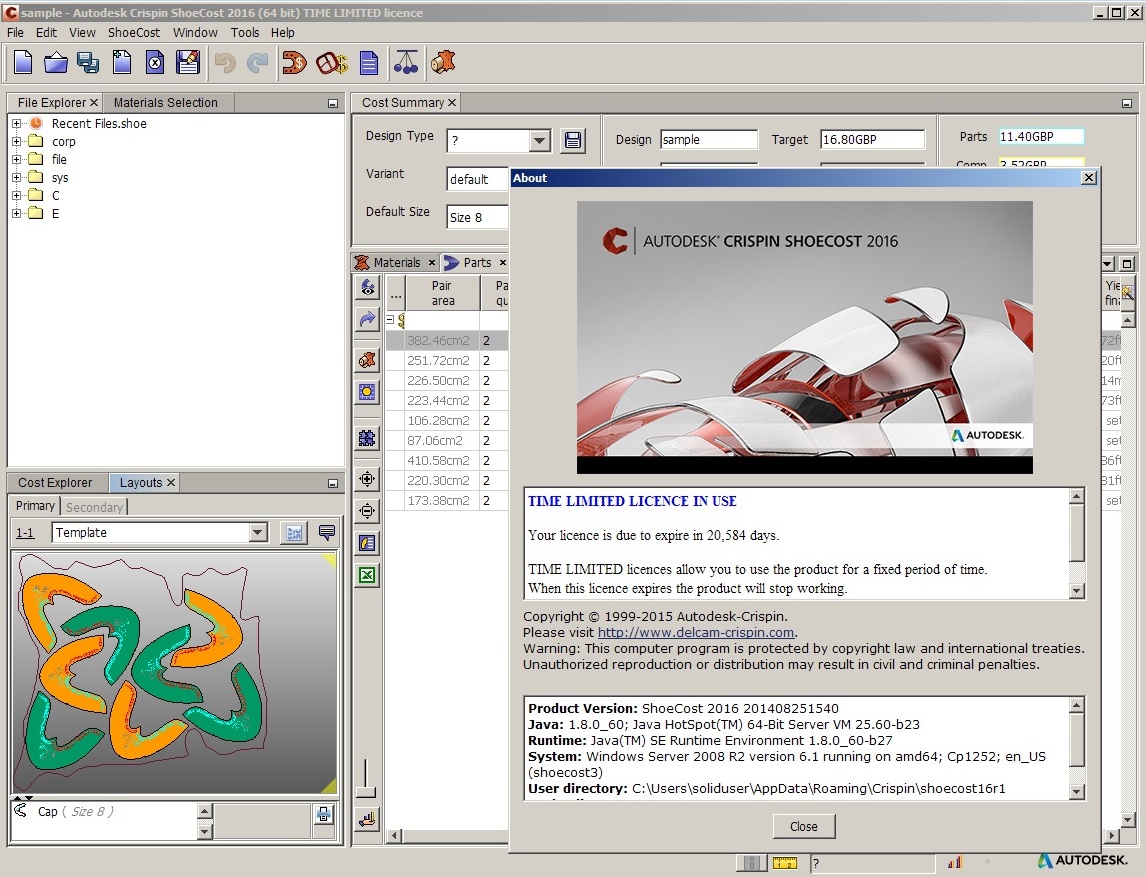The height and width of the screenshot is (877, 1146).
Task: Expand the Recent Files.shoe tree node
Action: pos(17,124)
